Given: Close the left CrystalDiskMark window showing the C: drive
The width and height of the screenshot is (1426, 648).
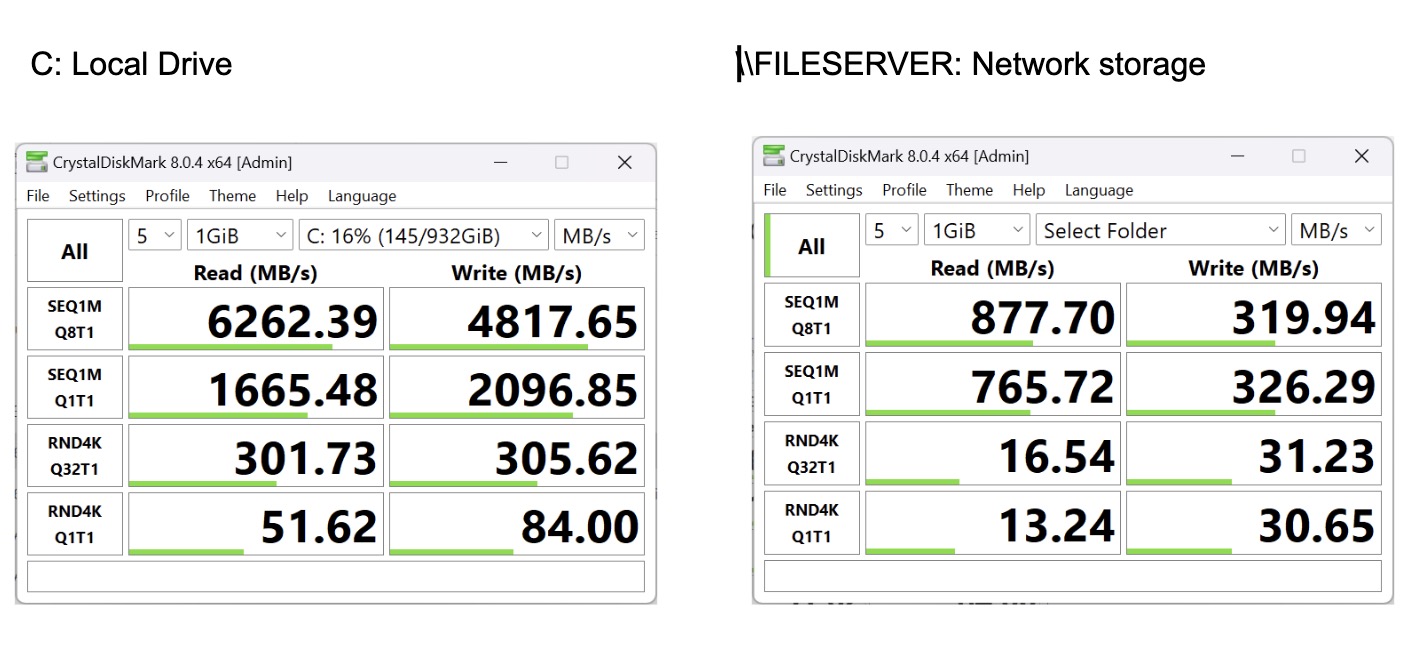Looking at the screenshot, I should tap(624, 162).
